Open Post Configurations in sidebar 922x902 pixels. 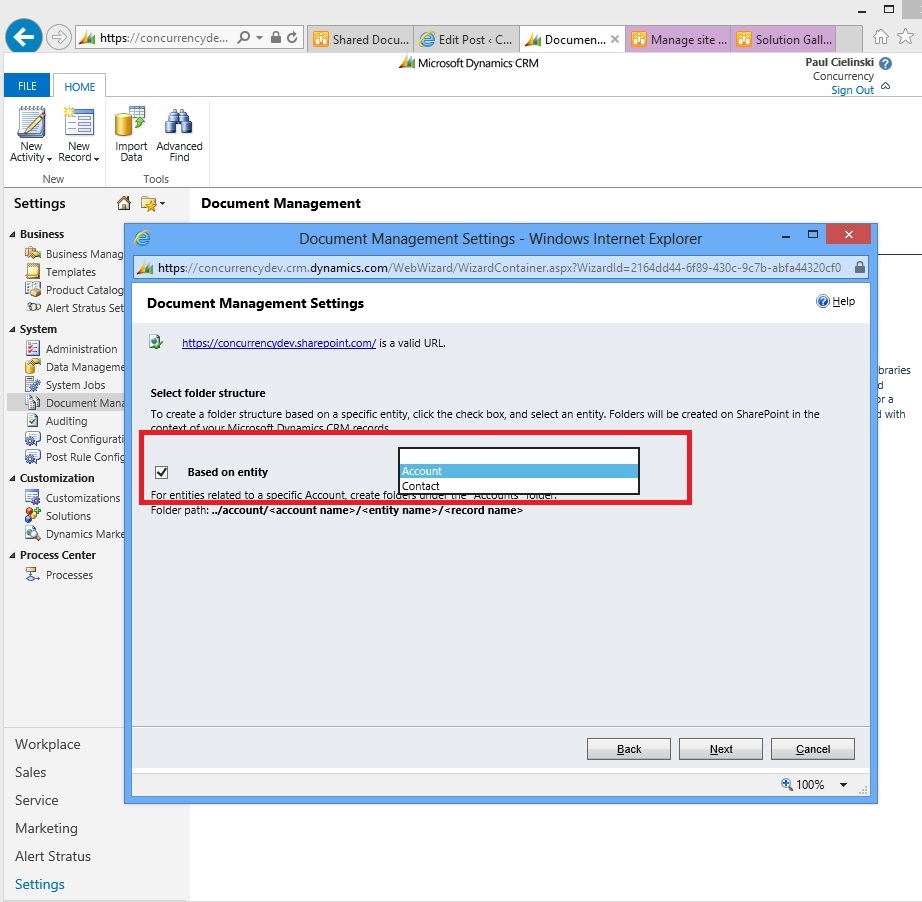coord(74,439)
